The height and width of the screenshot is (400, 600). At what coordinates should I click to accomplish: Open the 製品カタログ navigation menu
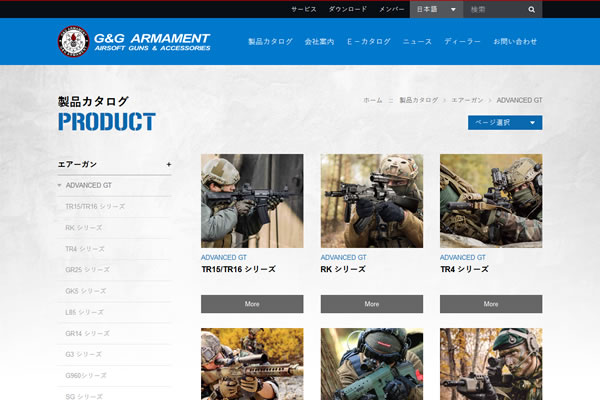(x=270, y=41)
